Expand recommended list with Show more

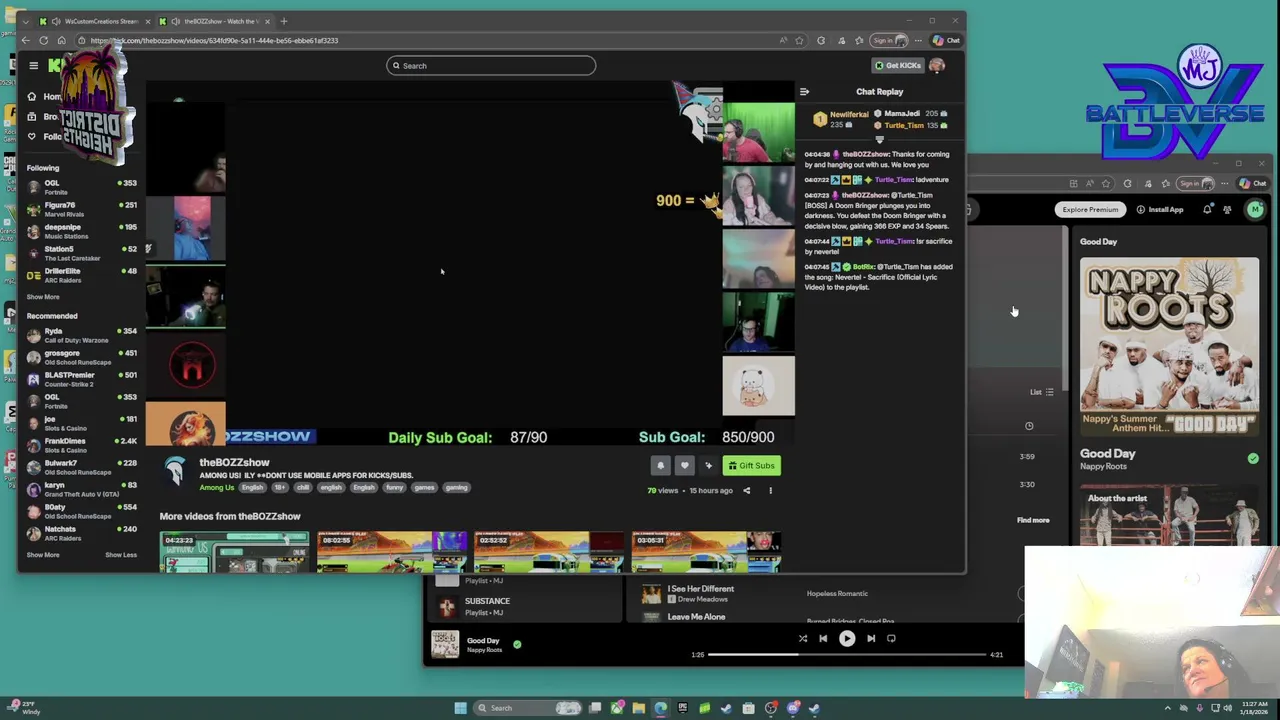coord(43,555)
